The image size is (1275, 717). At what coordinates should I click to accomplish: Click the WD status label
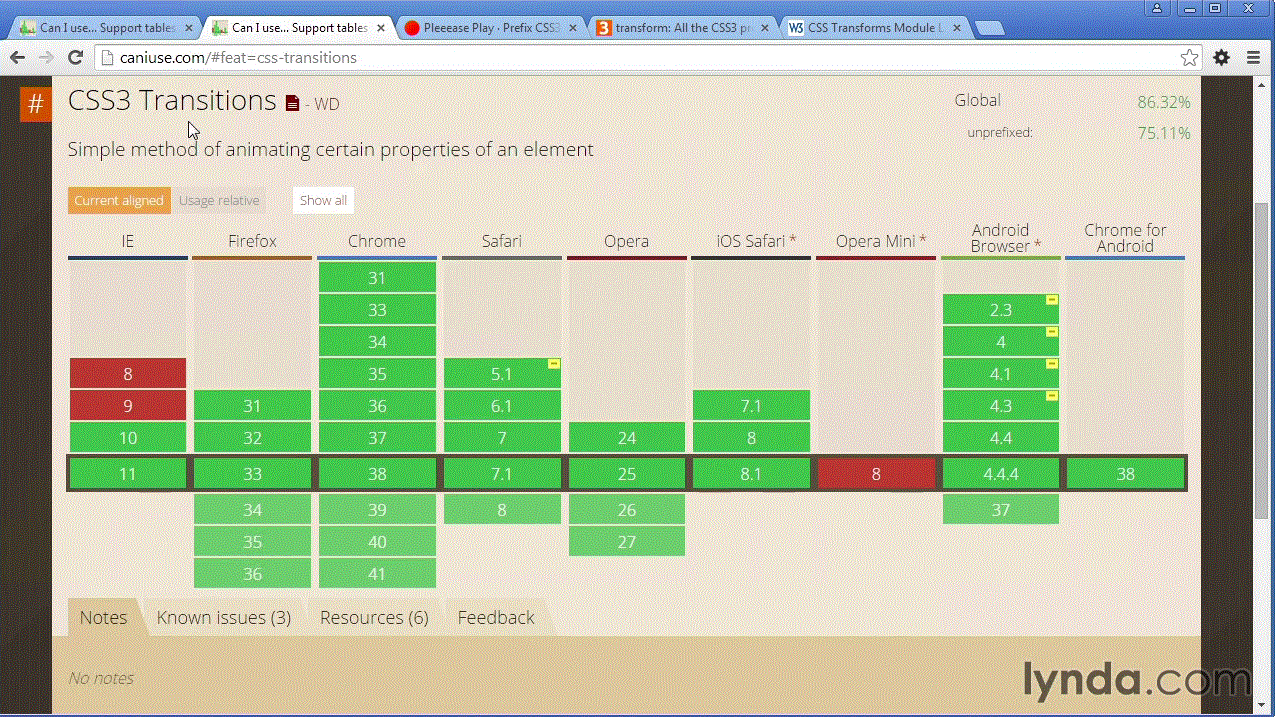[327, 104]
